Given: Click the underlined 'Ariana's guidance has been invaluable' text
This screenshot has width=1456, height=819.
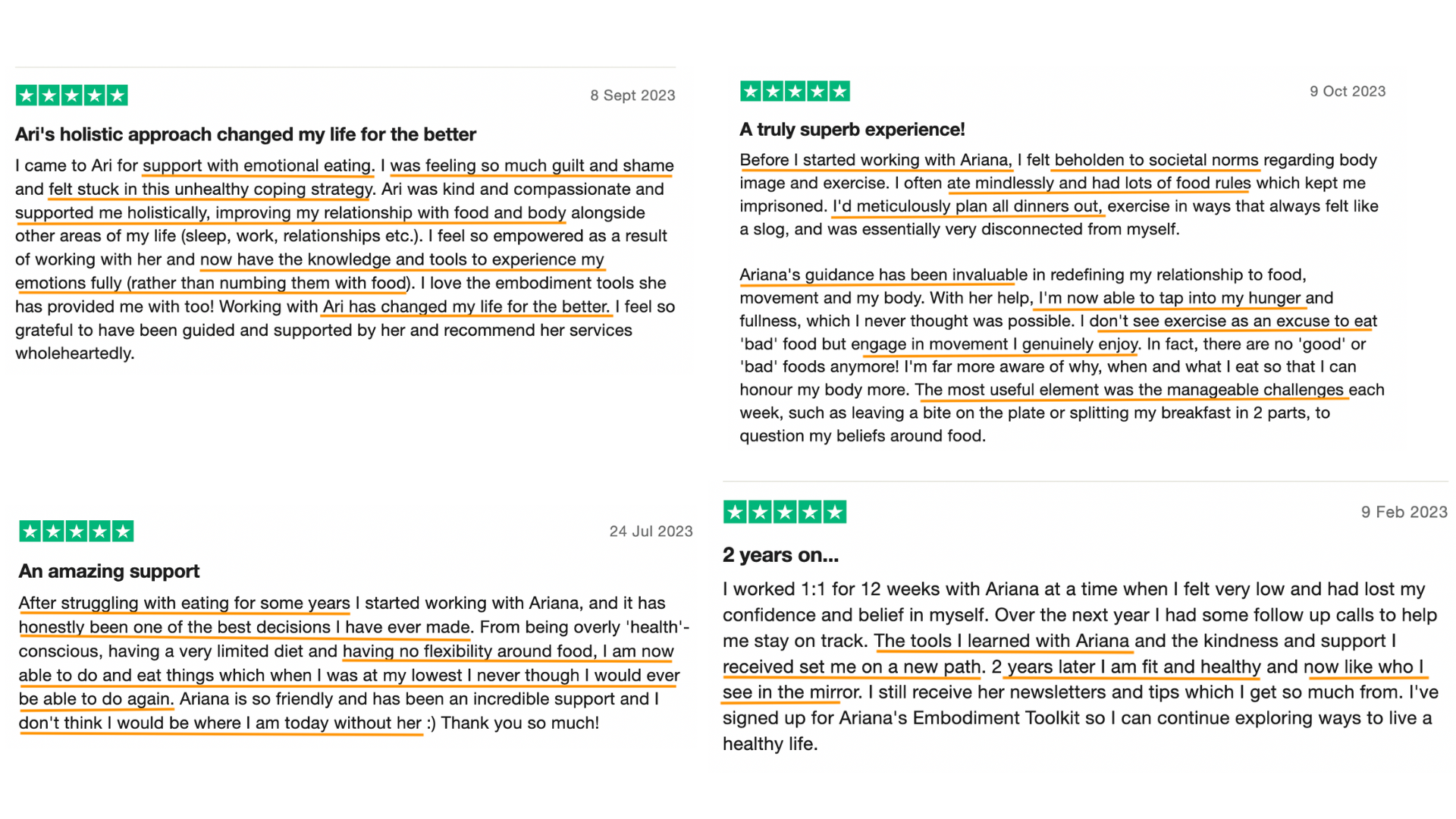Looking at the screenshot, I should (883, 275).
